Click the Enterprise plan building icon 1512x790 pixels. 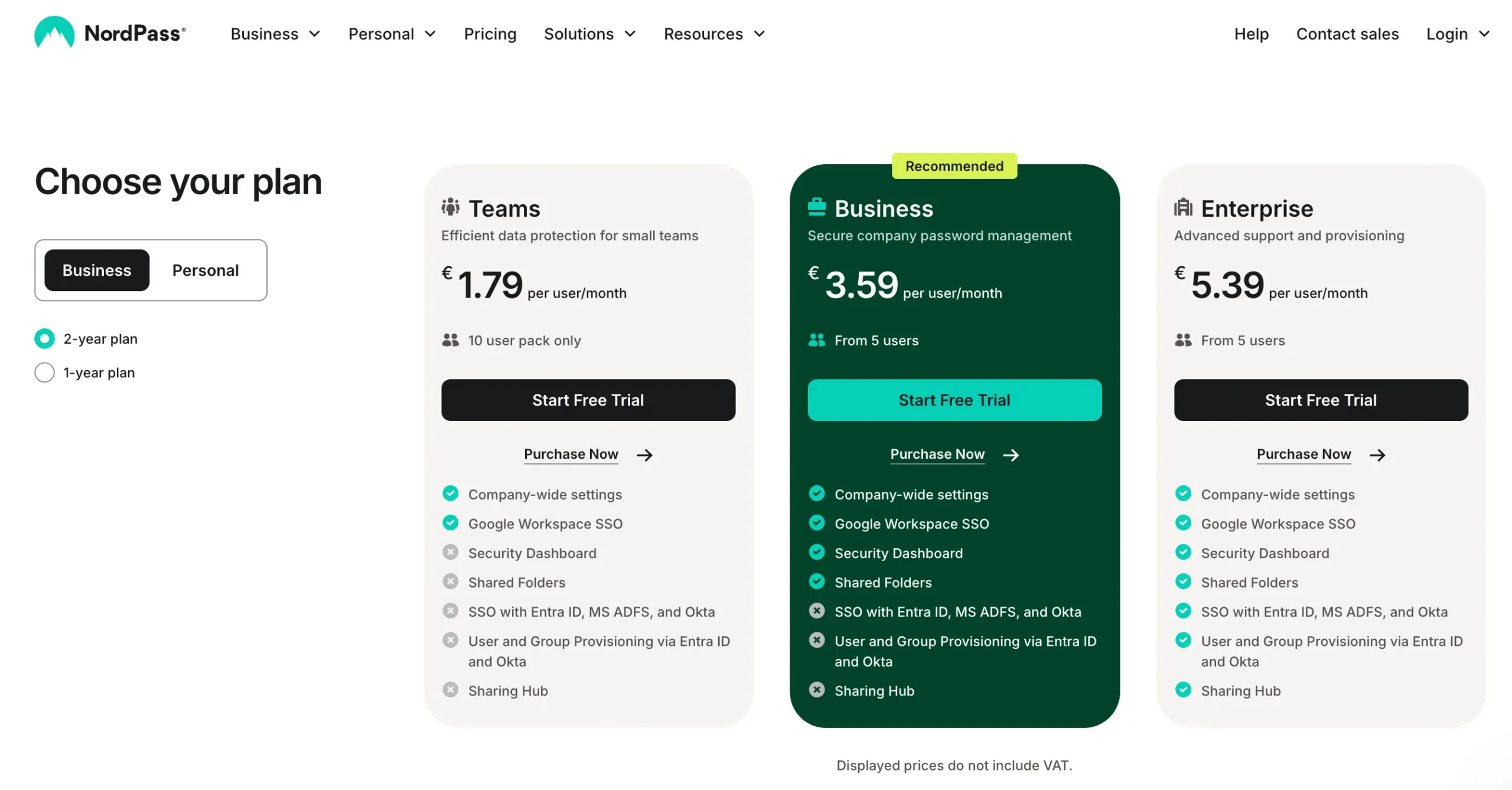pos(1184,207)
